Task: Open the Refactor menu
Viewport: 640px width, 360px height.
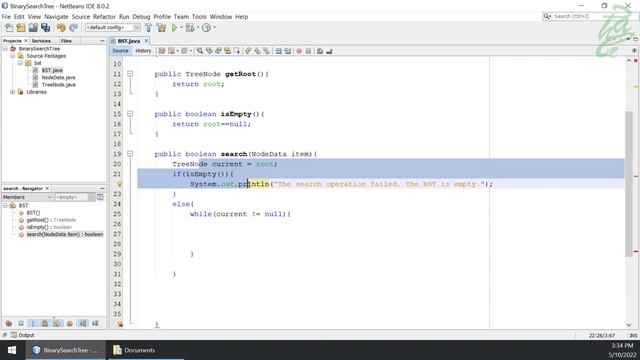Action: coord(104,17)
